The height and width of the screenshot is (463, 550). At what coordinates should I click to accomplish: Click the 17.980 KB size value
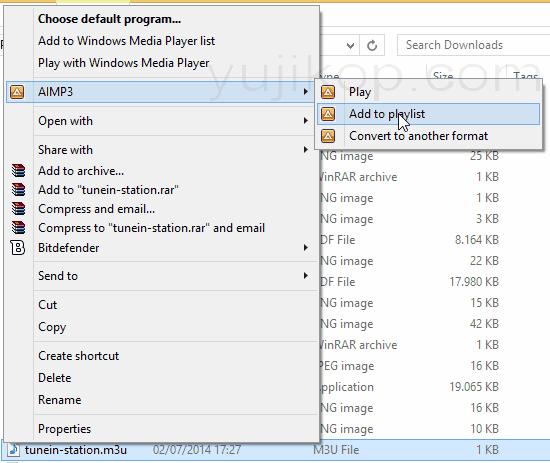tap(474, 282)
